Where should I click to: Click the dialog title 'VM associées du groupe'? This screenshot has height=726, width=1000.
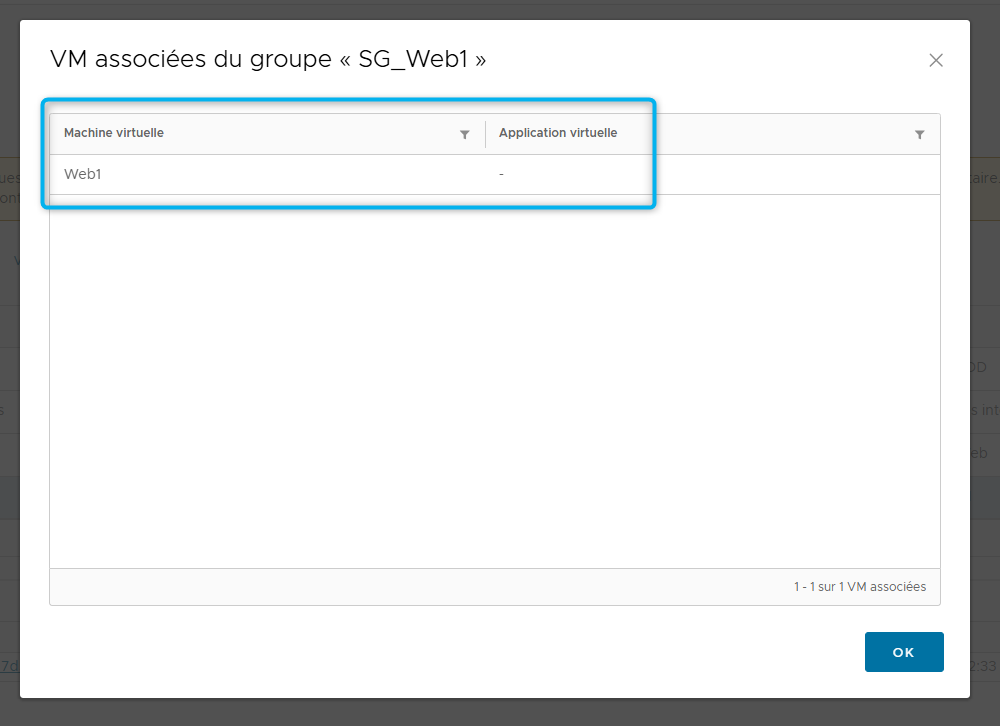pyautogui.click(x=190, y=60)
